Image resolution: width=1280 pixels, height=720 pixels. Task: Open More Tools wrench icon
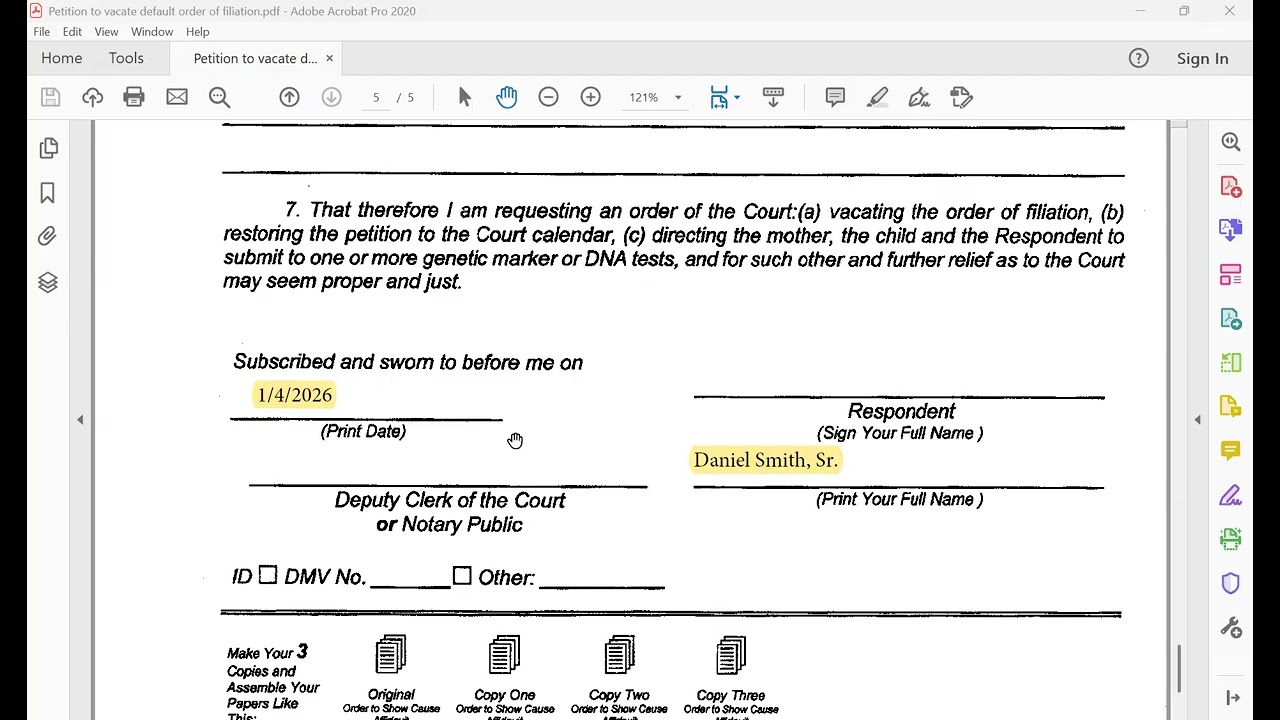pyautogui.click(x=1231, y=628)
